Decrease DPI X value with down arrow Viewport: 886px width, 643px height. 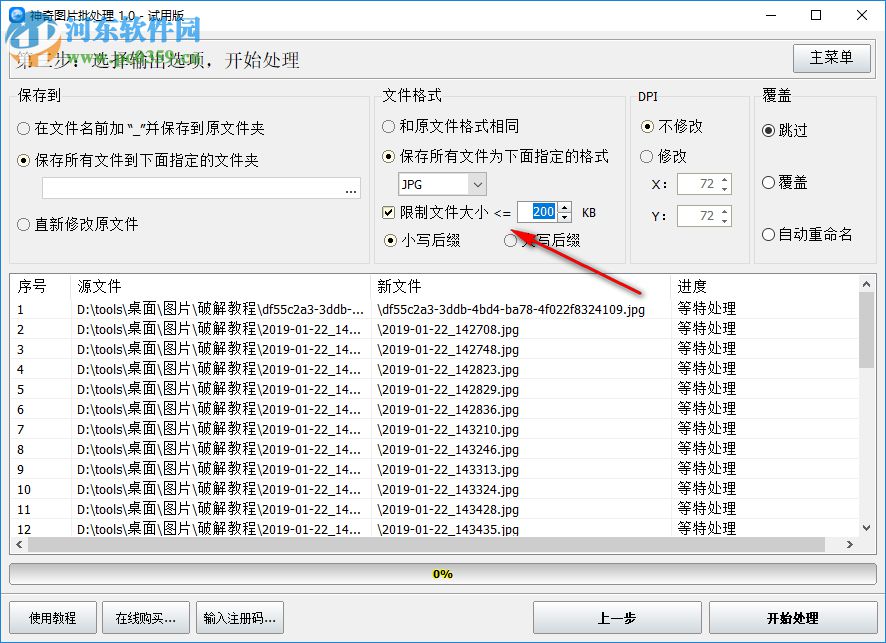coord(725,189)
